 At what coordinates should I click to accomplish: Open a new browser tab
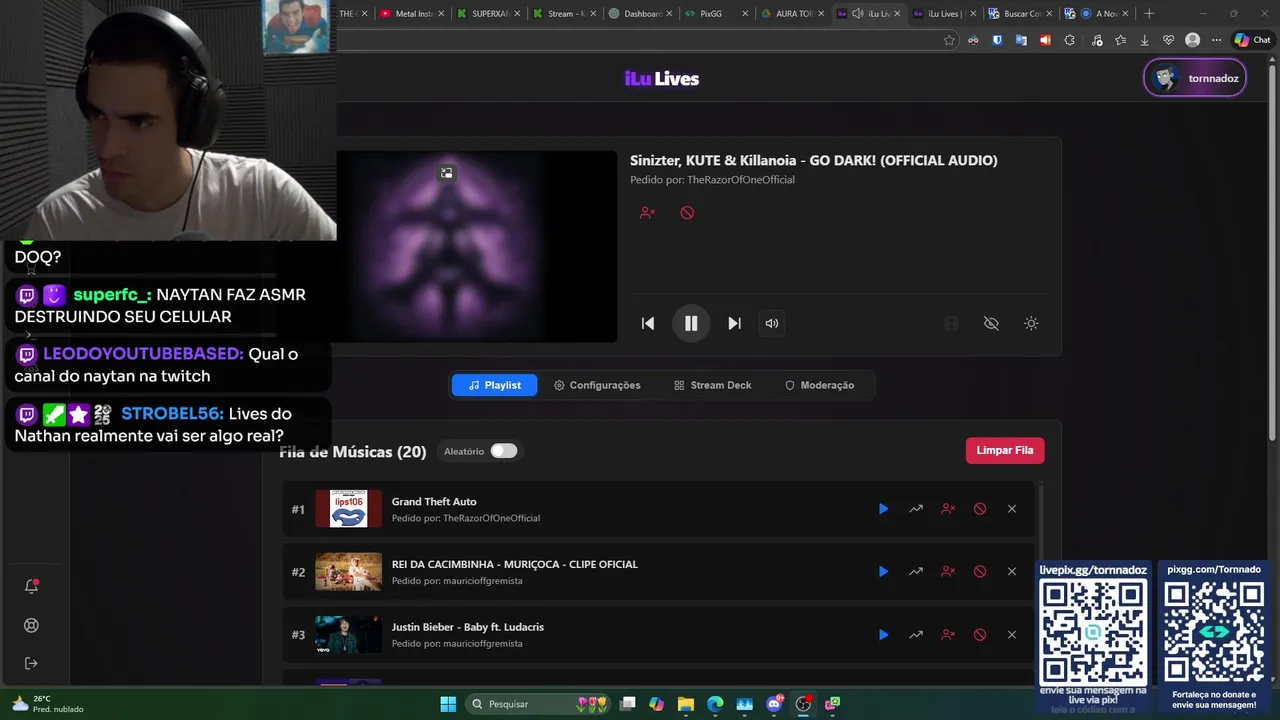(1149, 13)
